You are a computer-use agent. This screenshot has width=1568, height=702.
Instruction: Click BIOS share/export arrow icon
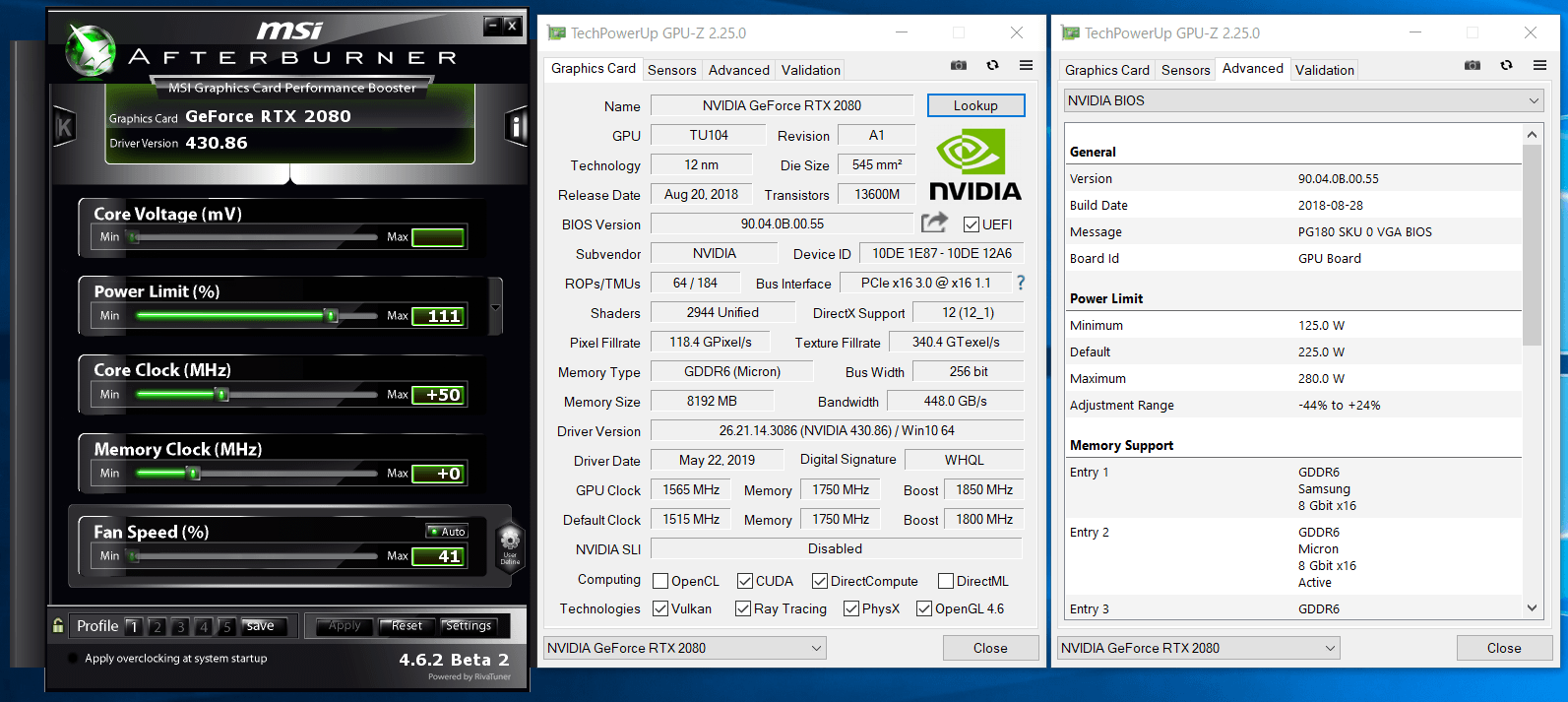pos(934,223)
